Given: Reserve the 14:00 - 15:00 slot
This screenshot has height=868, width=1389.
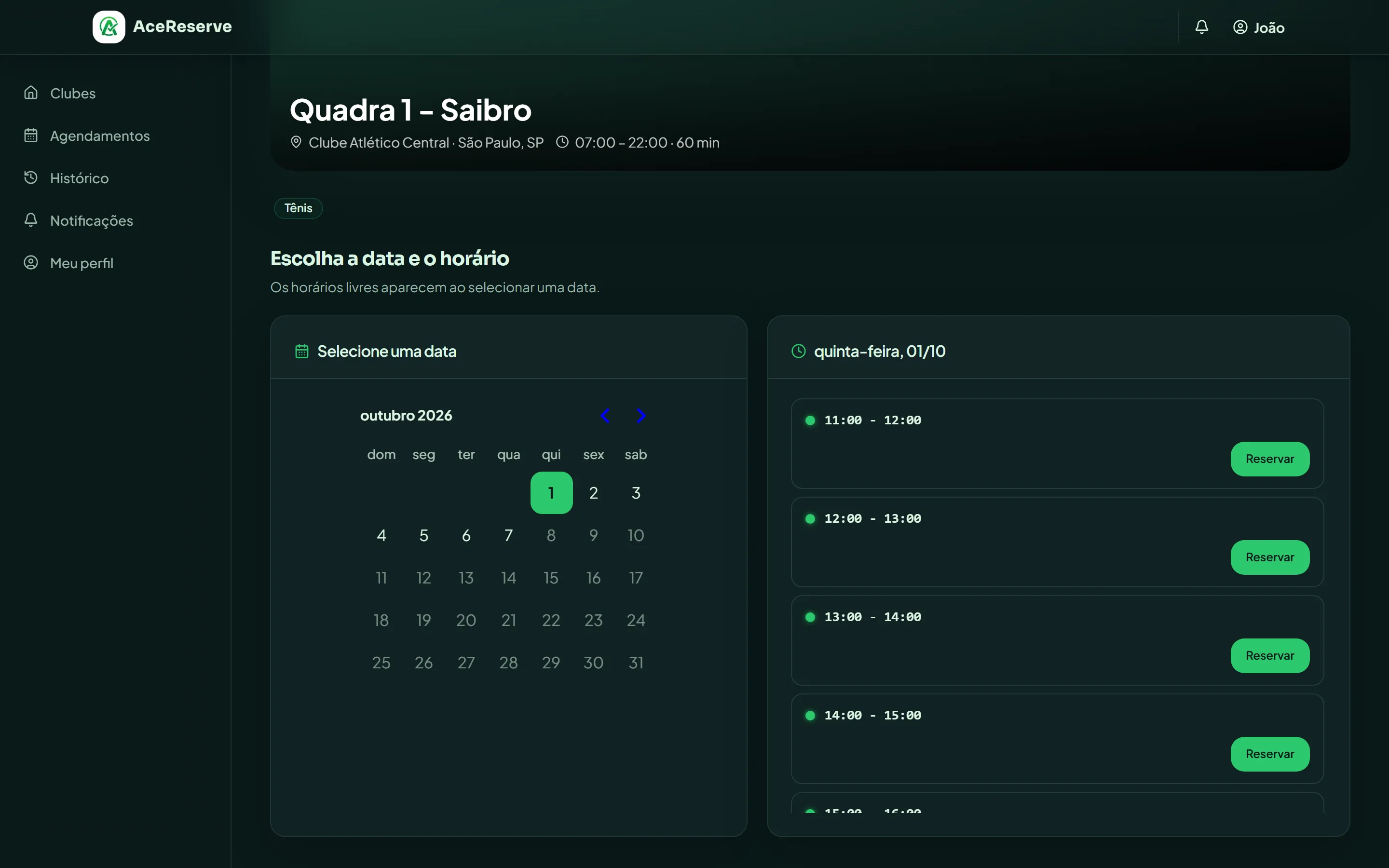Looking at the screenshot, I should click(1269, 754).
